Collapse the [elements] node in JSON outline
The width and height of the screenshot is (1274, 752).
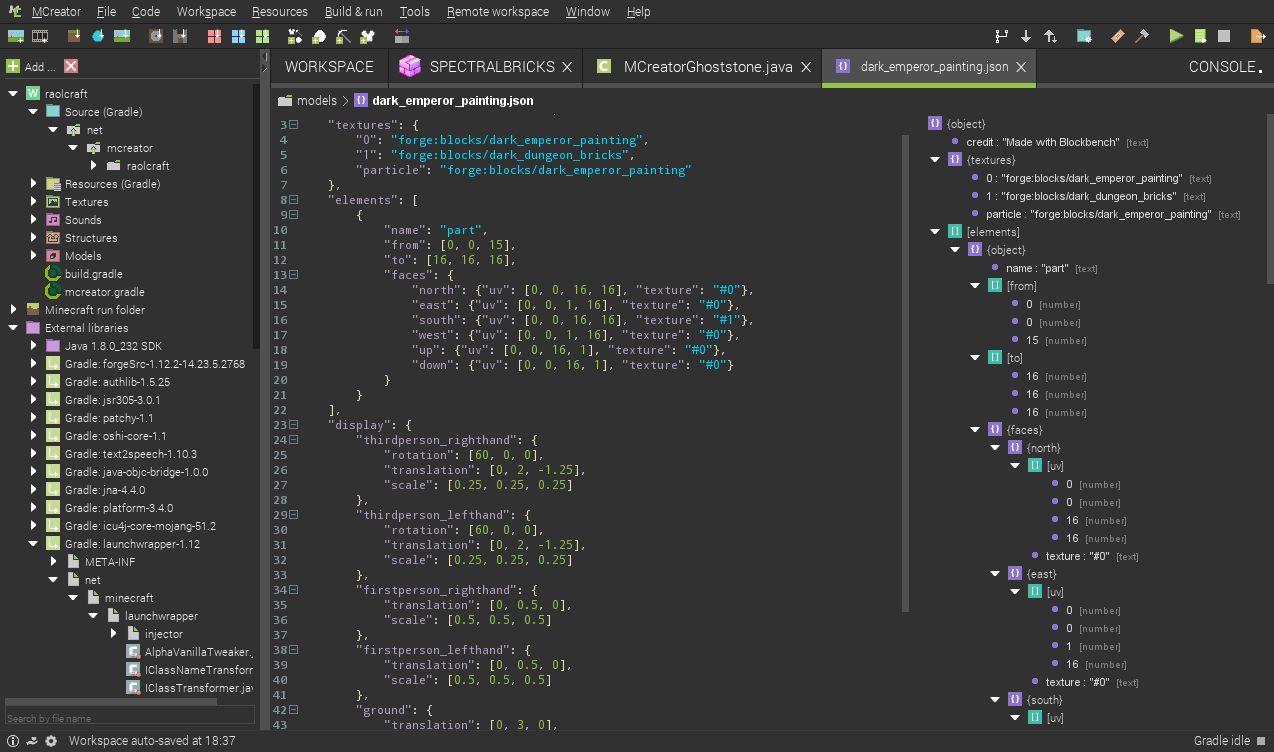tap(935, 232)
